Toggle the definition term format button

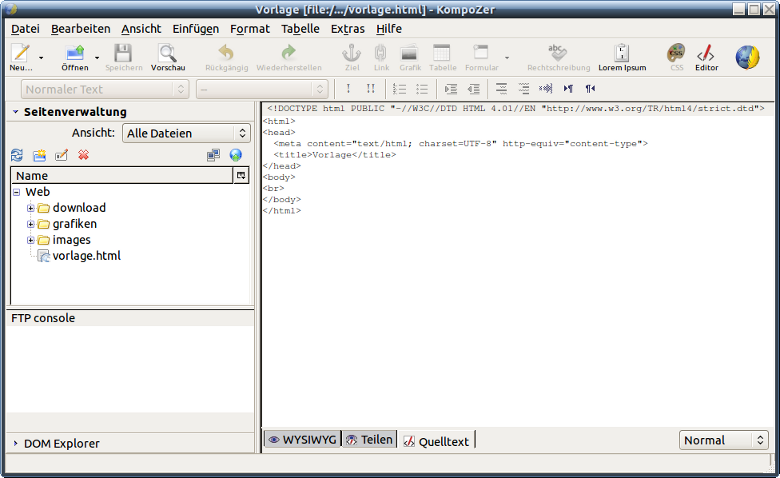(x=501, y=89)
